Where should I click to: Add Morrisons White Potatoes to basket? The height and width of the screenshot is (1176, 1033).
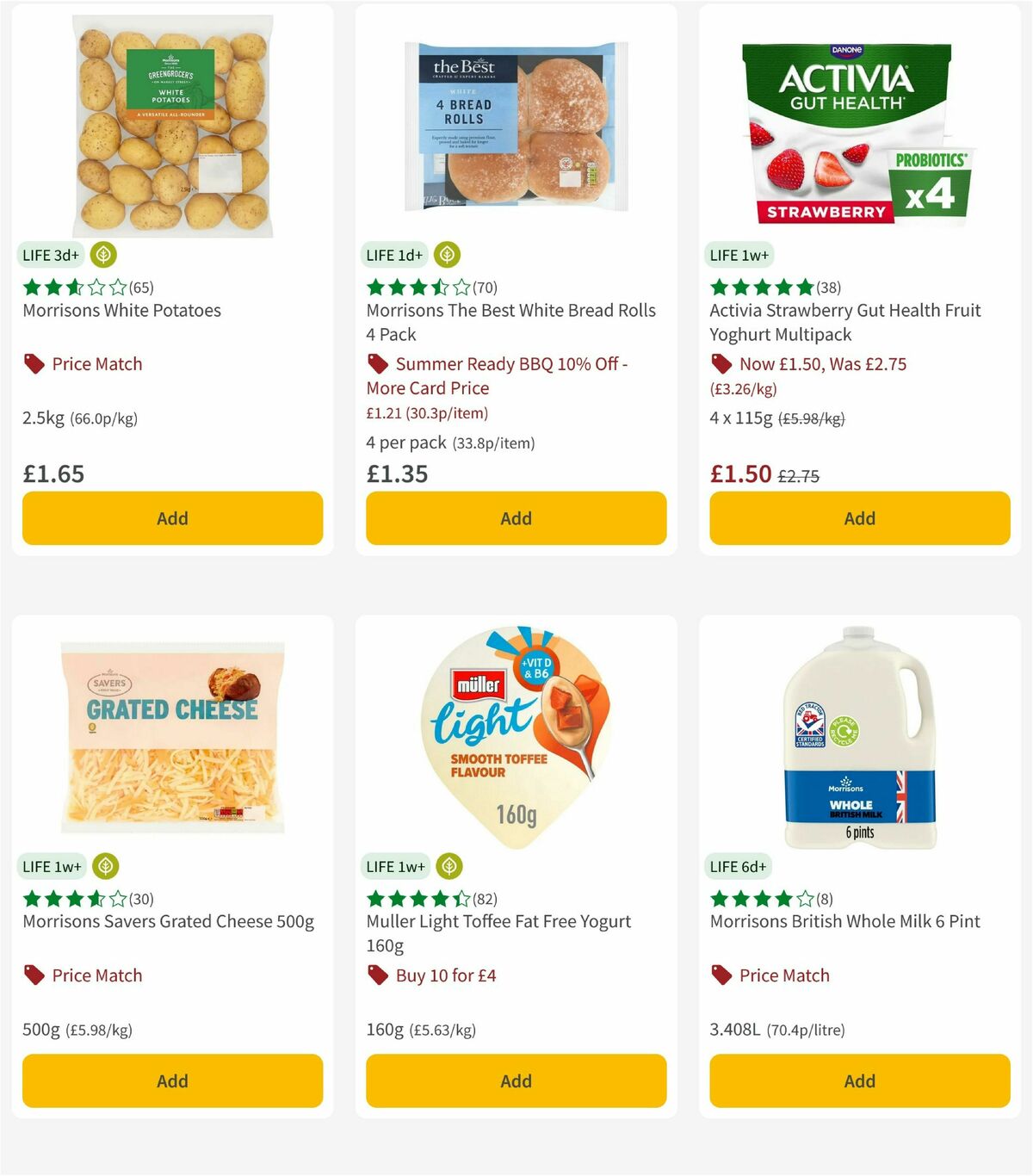(172, 518)
